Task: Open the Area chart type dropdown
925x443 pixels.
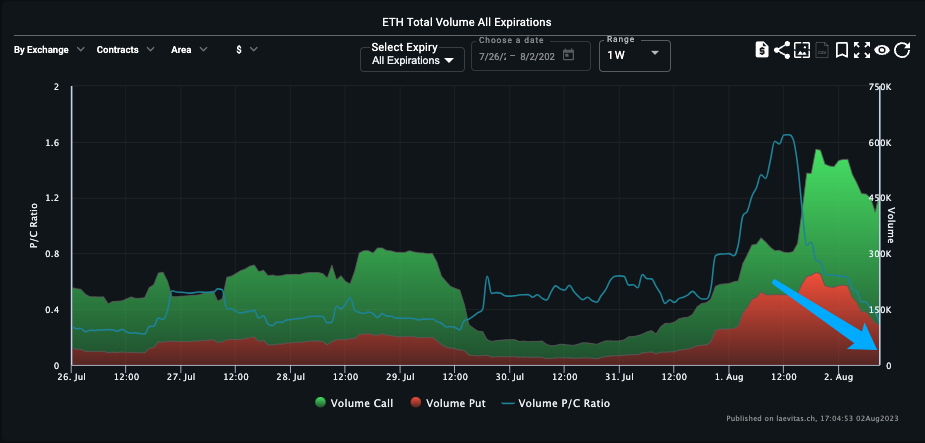Action: tap(189, 50)
